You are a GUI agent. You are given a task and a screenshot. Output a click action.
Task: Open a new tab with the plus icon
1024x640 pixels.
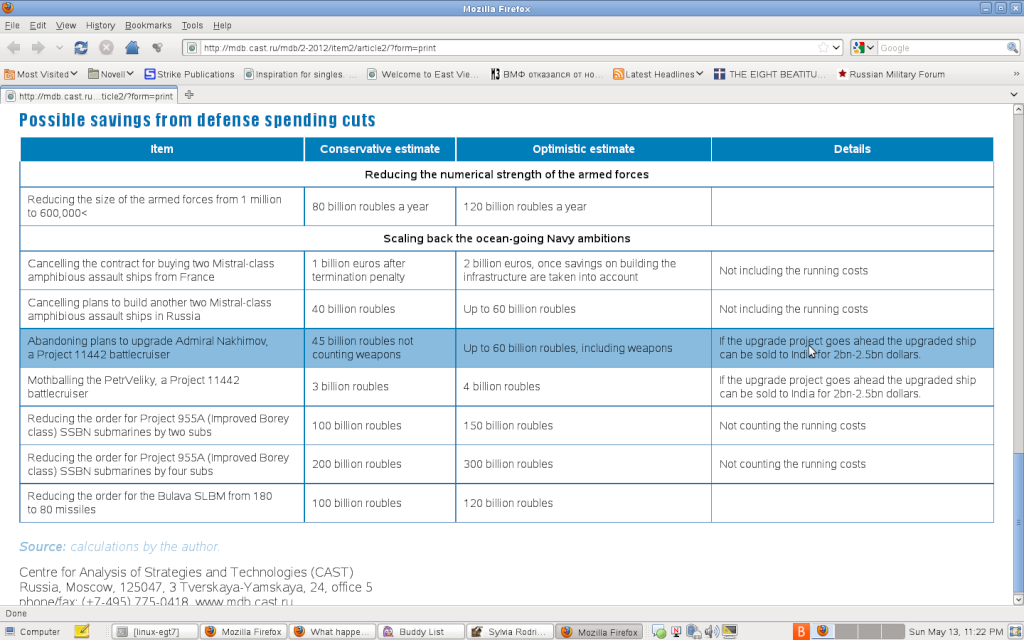(189, 95)
